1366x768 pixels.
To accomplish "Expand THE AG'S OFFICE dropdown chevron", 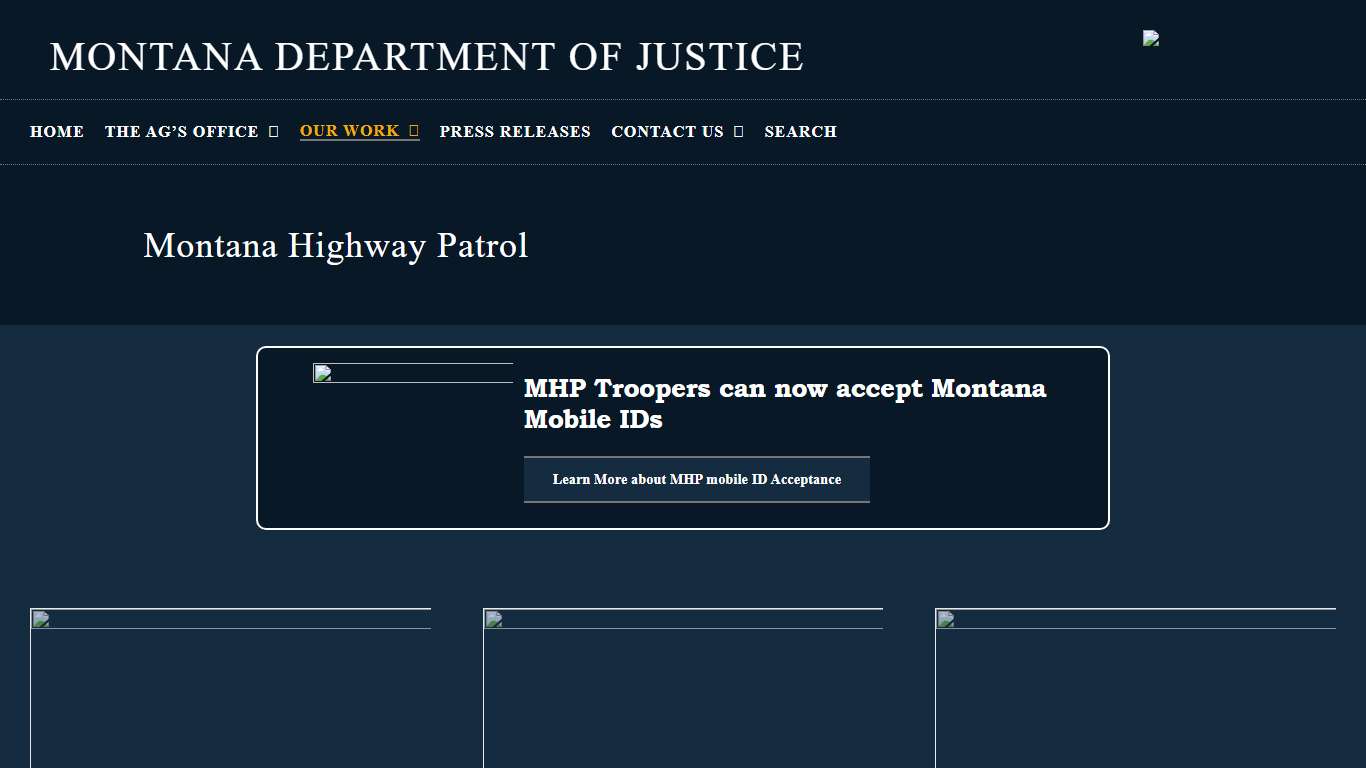I will pyautogui.click(x=273, y=131).
